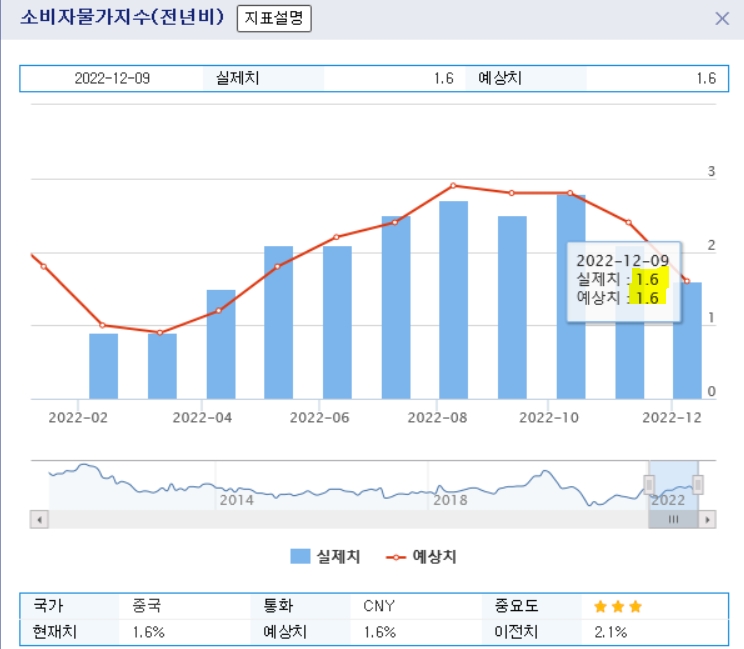Image resolution: width=744 pixels, height=649 pixels.
Task: Click the 2022-06 x-axis label
Action: (x=319, y=418)
